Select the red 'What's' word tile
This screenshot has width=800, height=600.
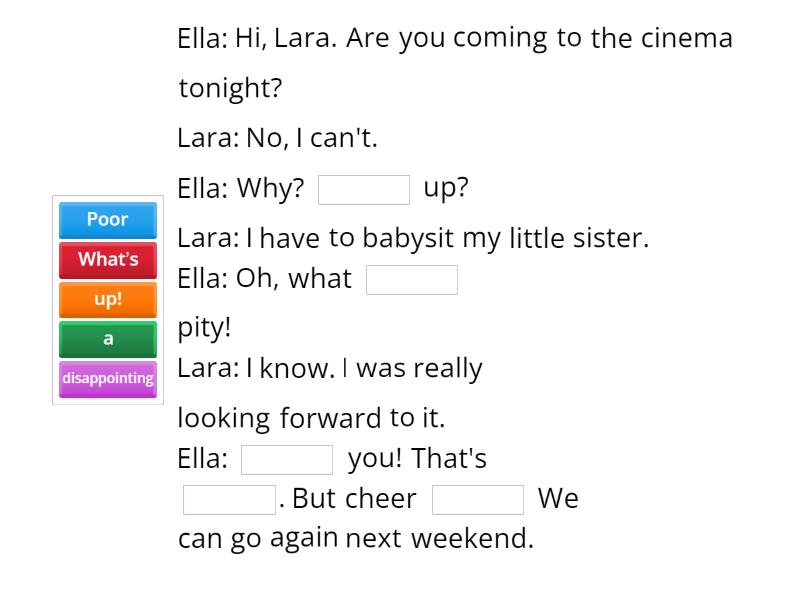[107, 260]
